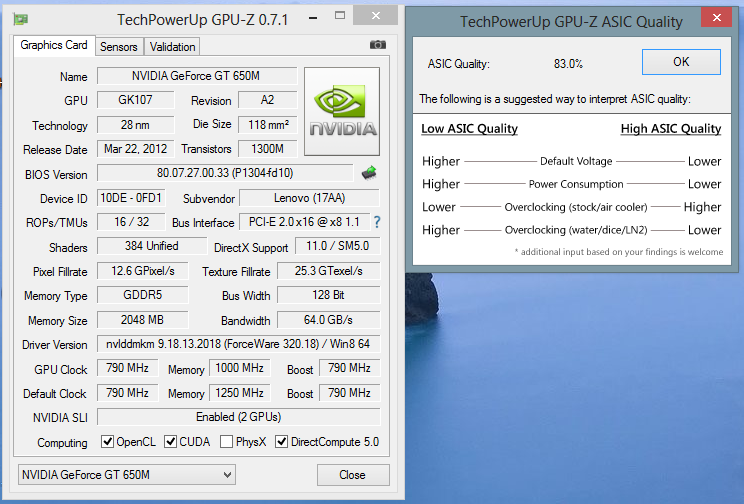Click the Close button in GPU-Z
The image size is (744, 504).
[x=353, y=475]
